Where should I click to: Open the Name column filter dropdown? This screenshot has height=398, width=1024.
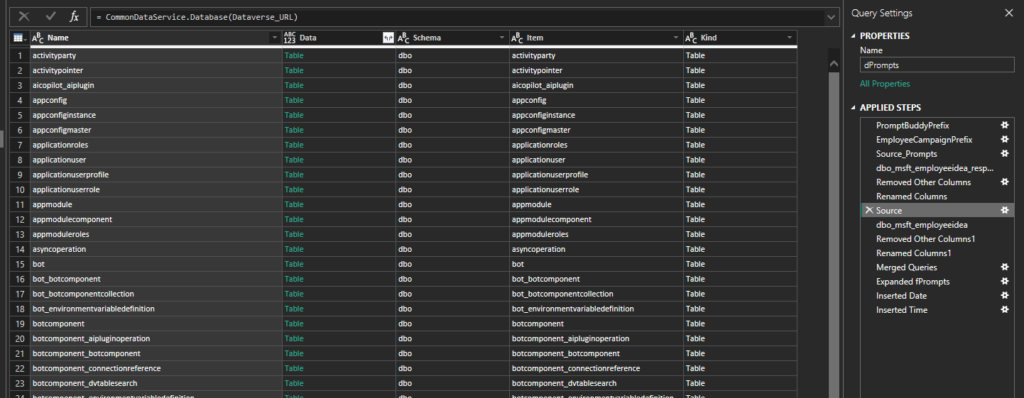274,38
